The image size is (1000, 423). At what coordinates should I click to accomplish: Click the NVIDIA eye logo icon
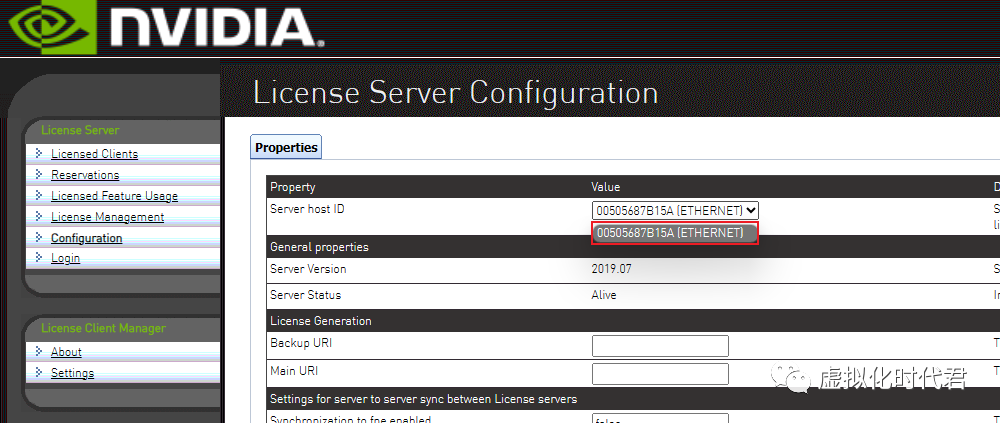pos(48,27)
